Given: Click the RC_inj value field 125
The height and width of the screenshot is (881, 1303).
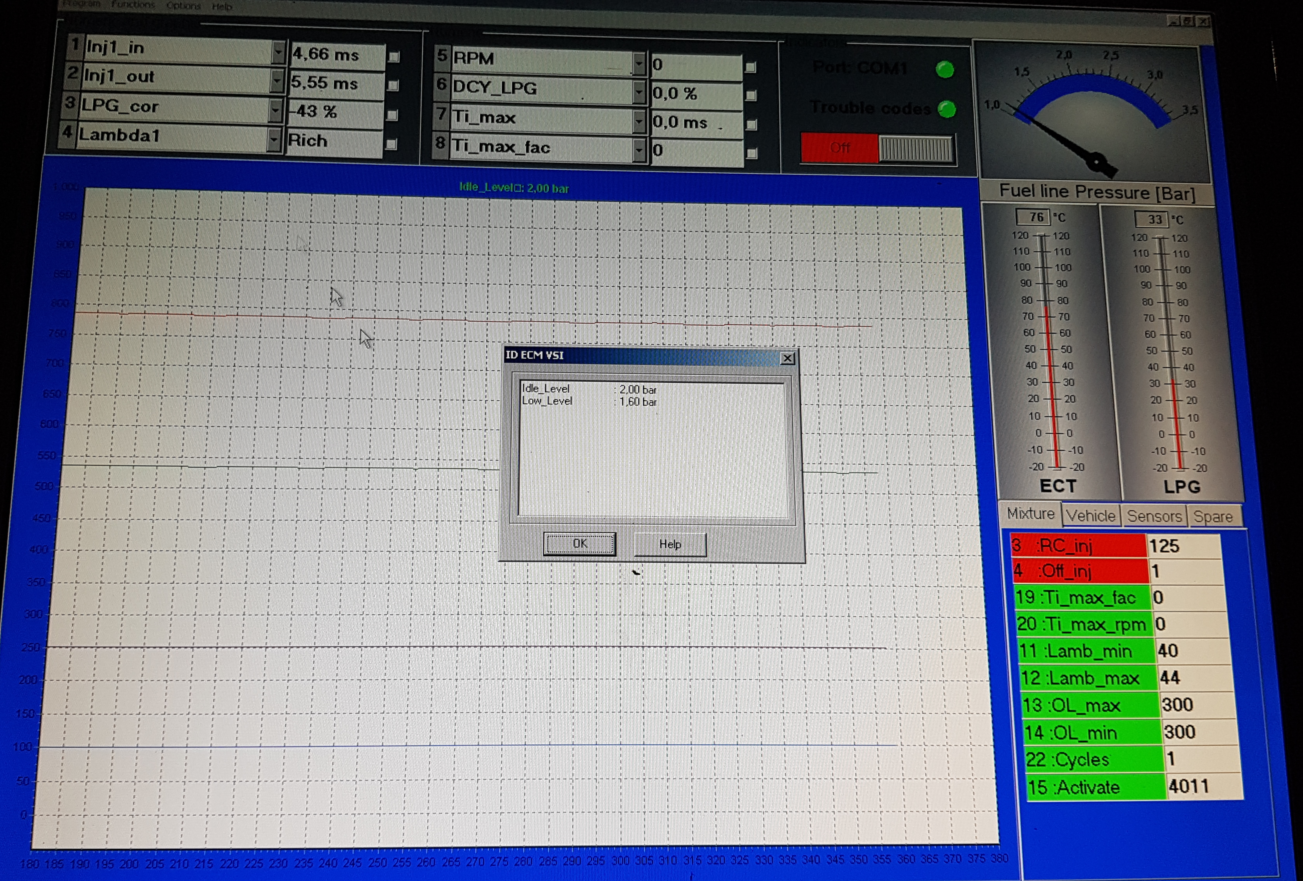Looking at the screenshot, I should [1184, 546].
